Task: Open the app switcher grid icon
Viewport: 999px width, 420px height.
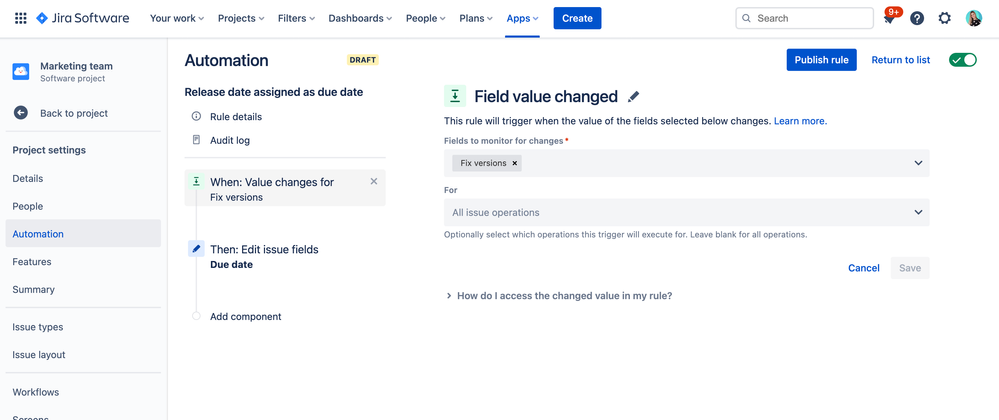Action: pos(20,18)
